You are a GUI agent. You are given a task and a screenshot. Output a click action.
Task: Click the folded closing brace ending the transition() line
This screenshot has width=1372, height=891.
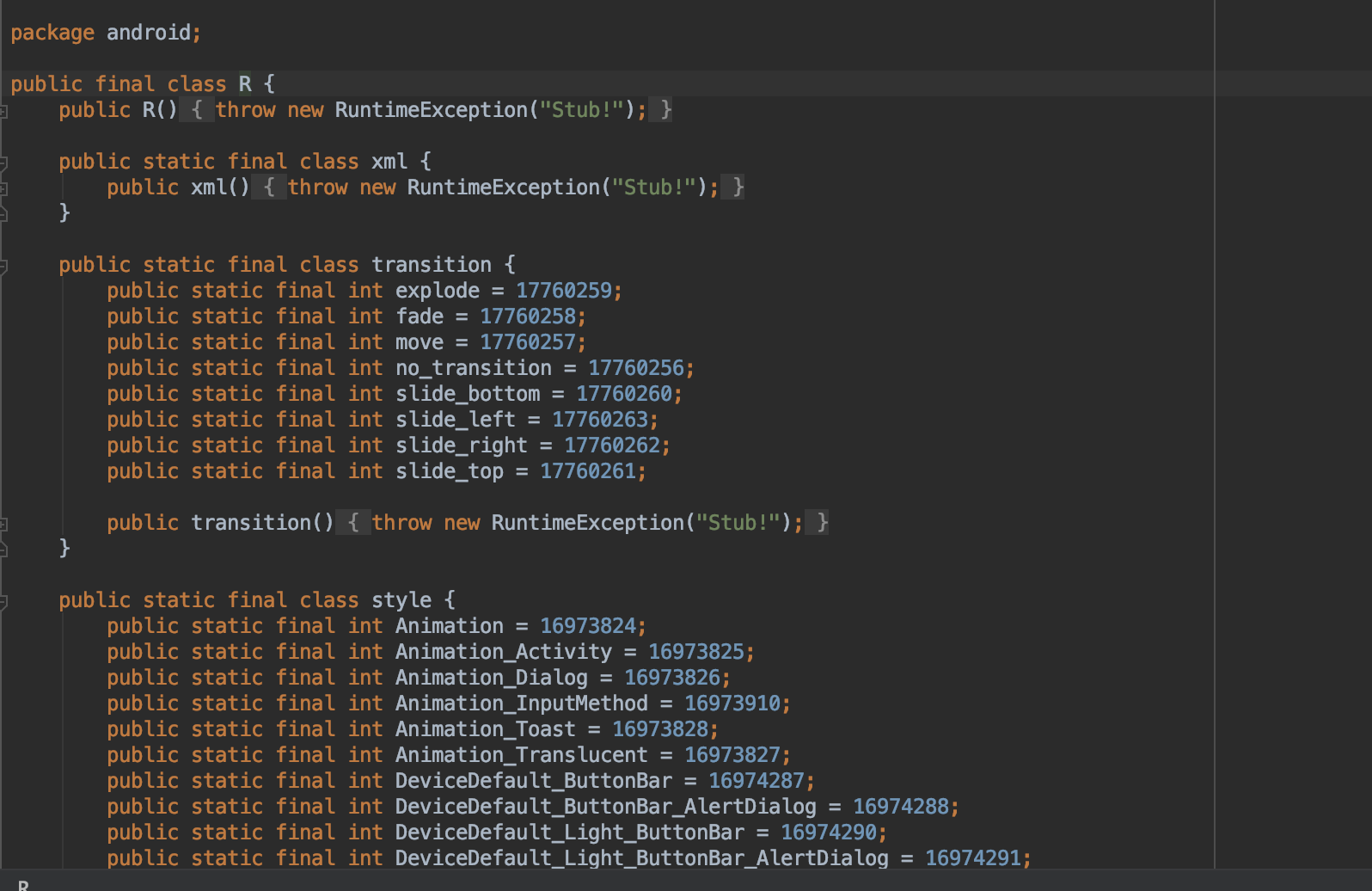(x=818, y=523)
